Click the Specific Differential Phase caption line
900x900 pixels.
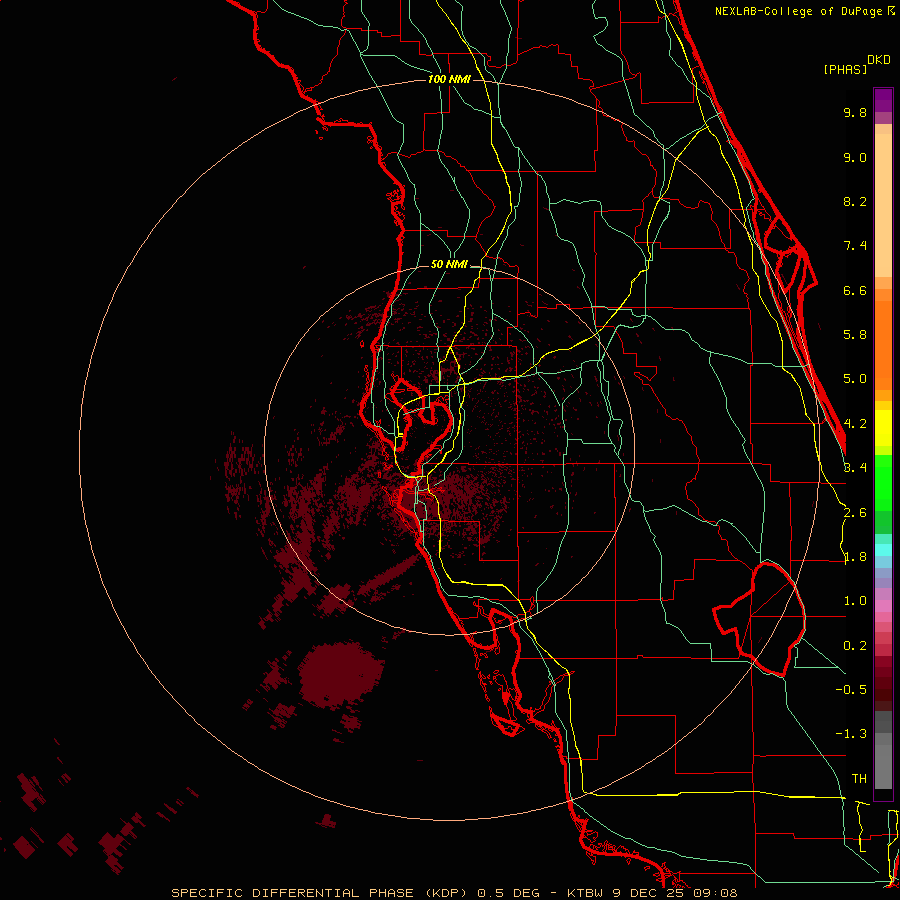click(454, 893)
